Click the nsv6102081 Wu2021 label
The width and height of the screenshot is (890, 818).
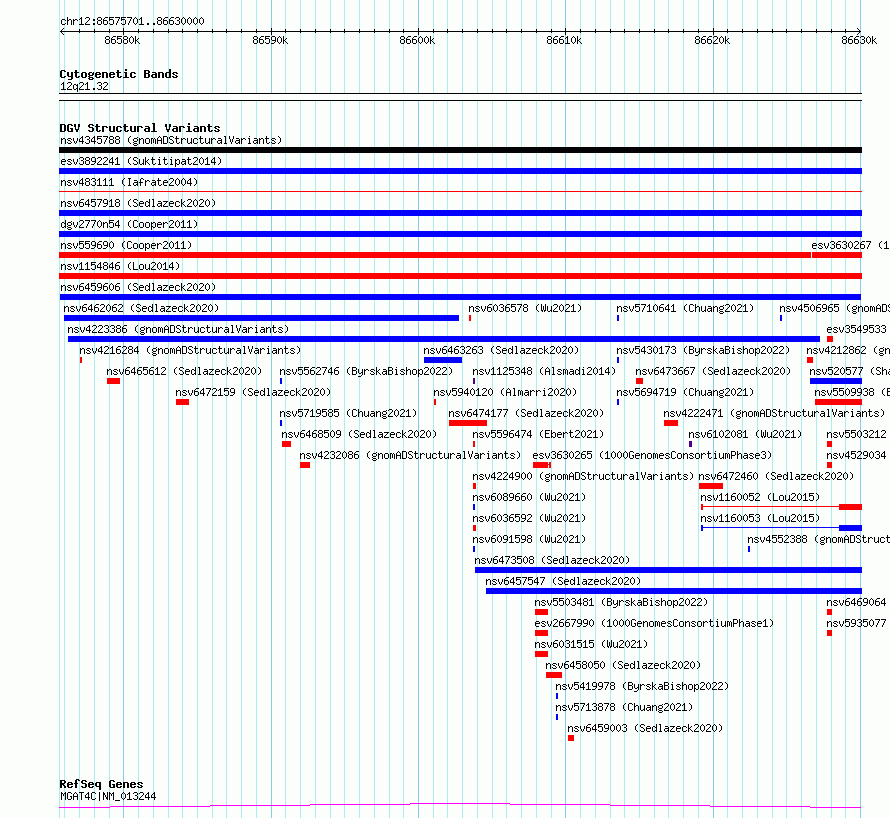pos(745,434)
